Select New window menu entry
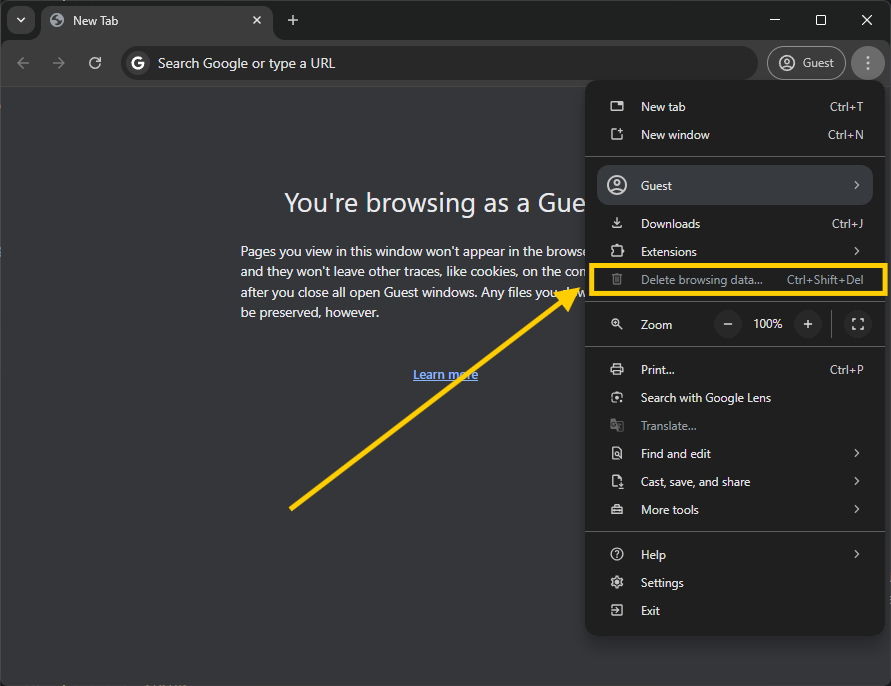This screenshot has height=686, width=891. coord(675,135)
